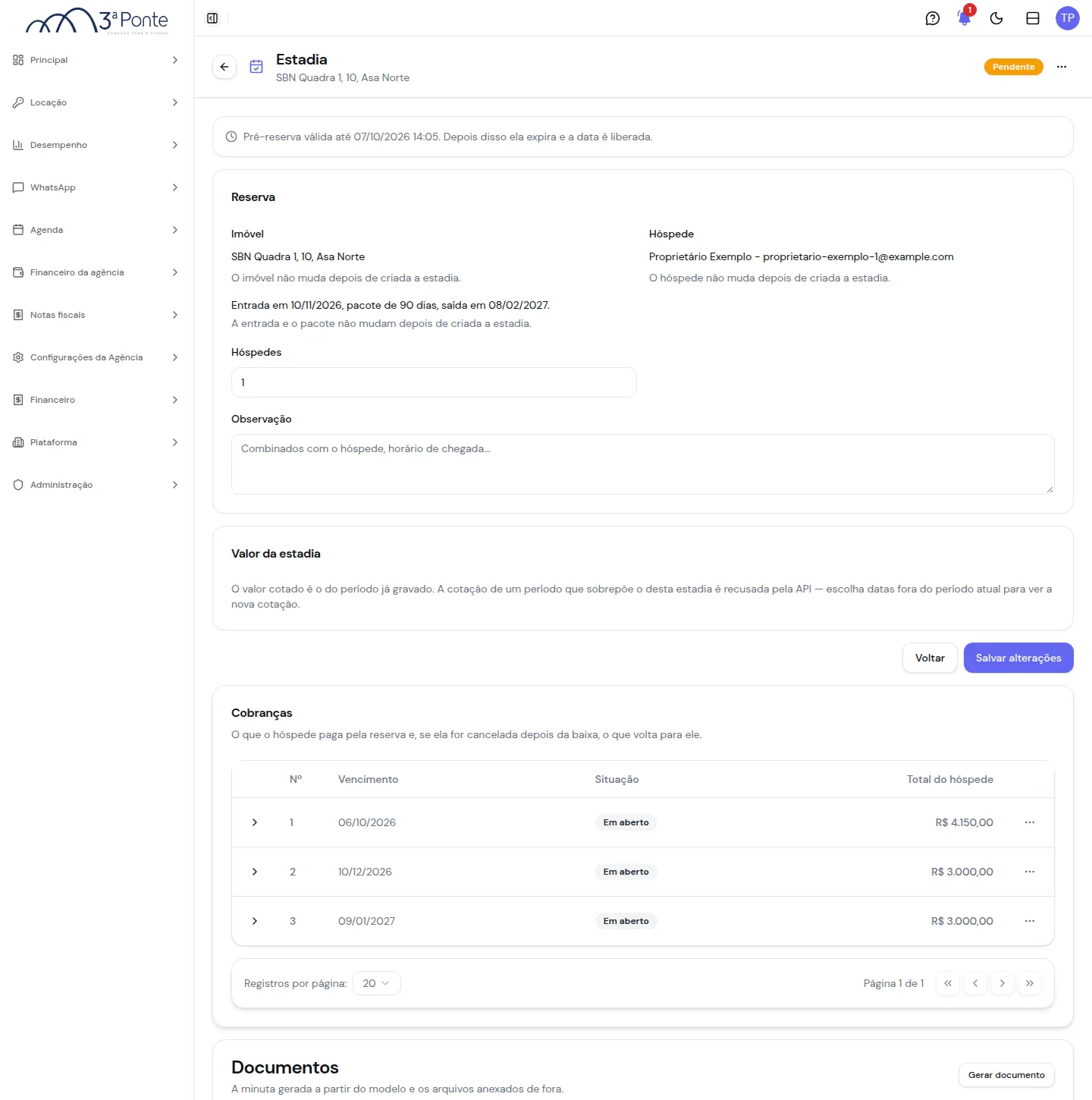Go to first page of charges
Viewport: 1092px width, 1100px height.
948,983
